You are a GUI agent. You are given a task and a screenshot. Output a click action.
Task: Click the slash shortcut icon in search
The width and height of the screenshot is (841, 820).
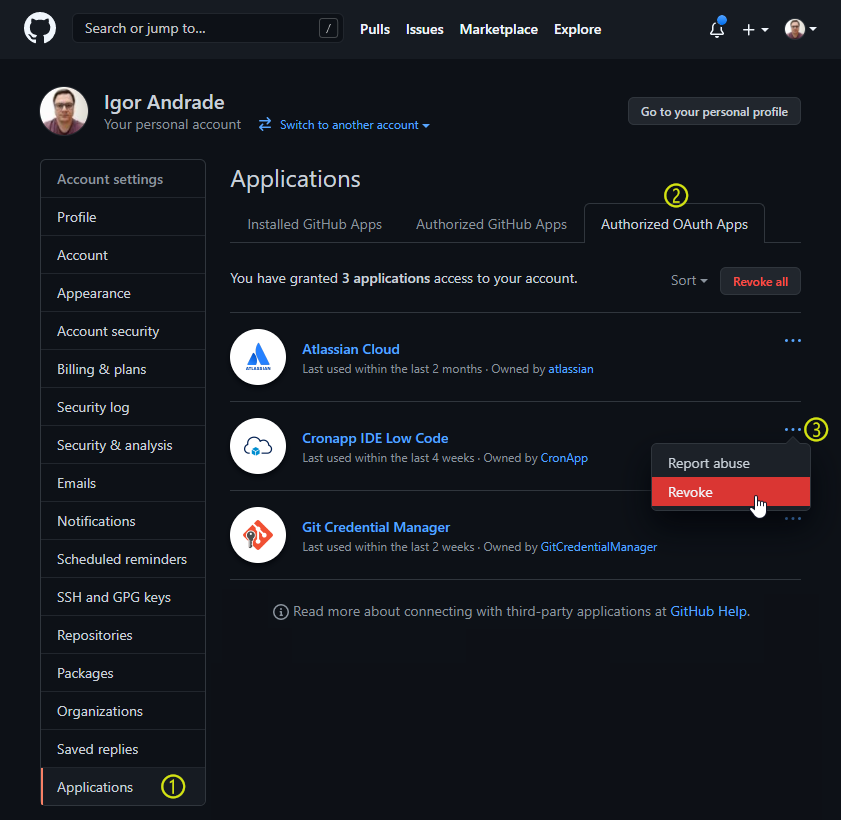[x=328, y=28]
